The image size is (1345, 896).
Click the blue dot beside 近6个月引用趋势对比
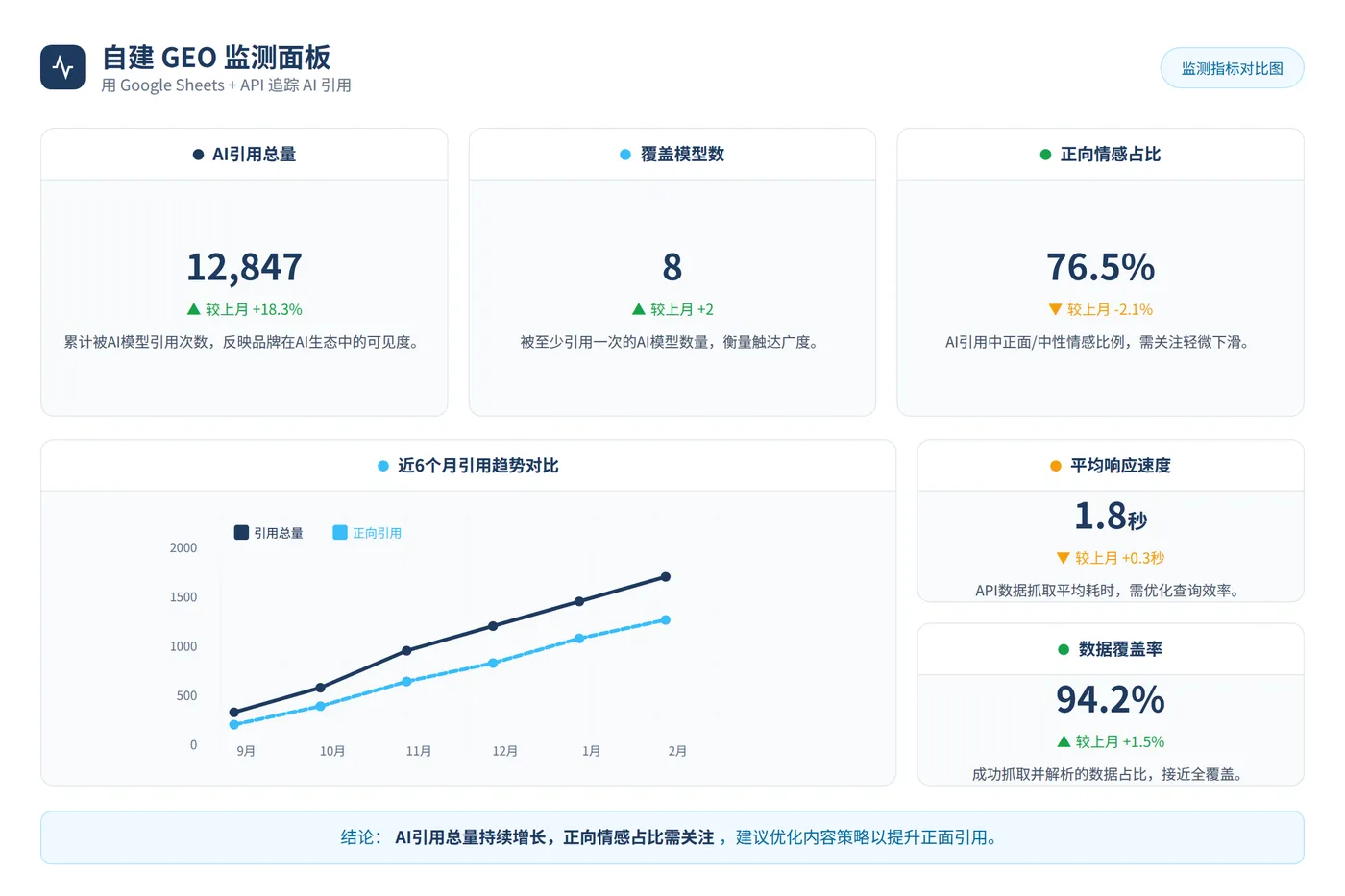[383, 466]
